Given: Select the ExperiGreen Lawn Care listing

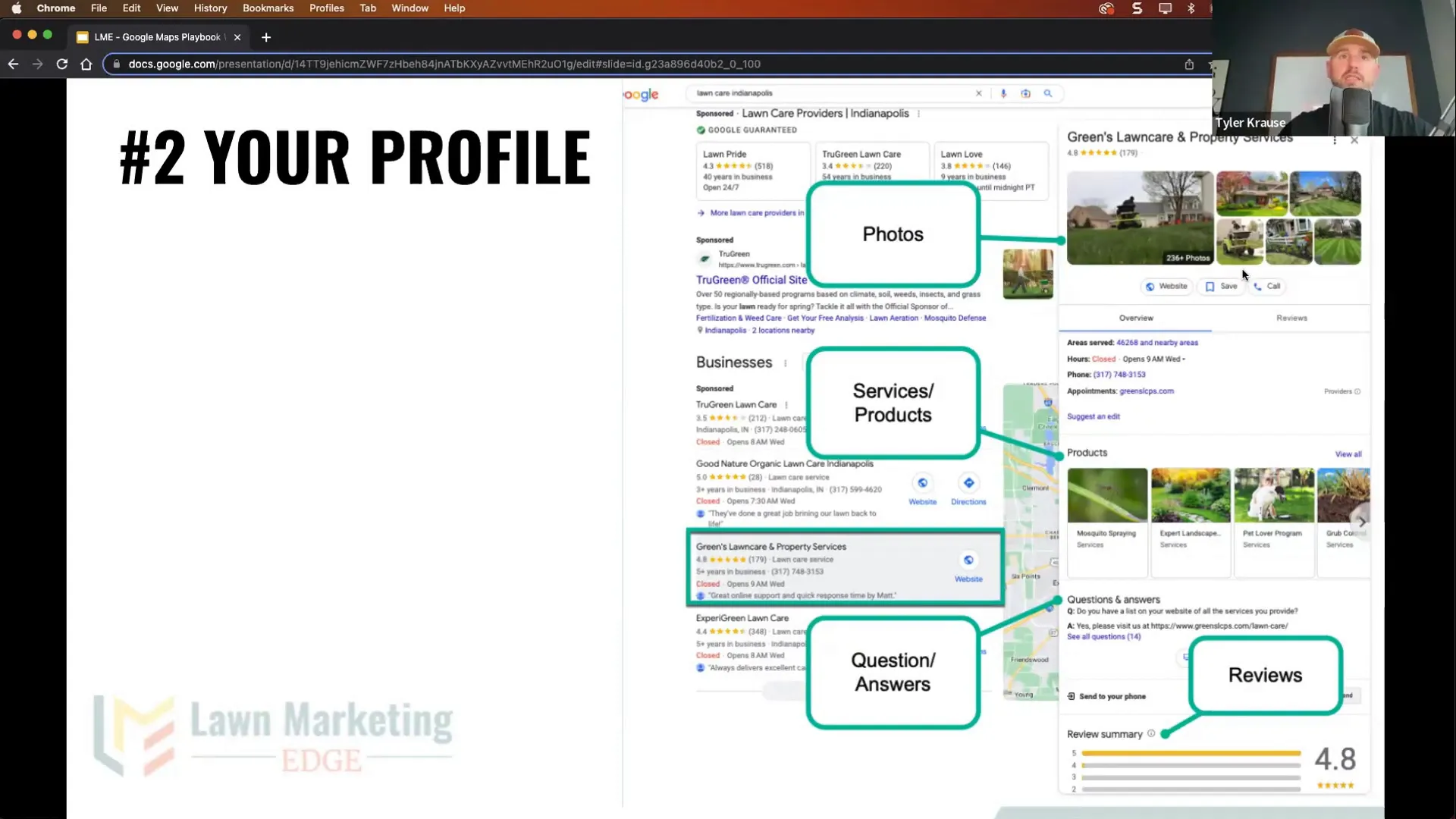Looking at the screenshot, I should [742, 618].
